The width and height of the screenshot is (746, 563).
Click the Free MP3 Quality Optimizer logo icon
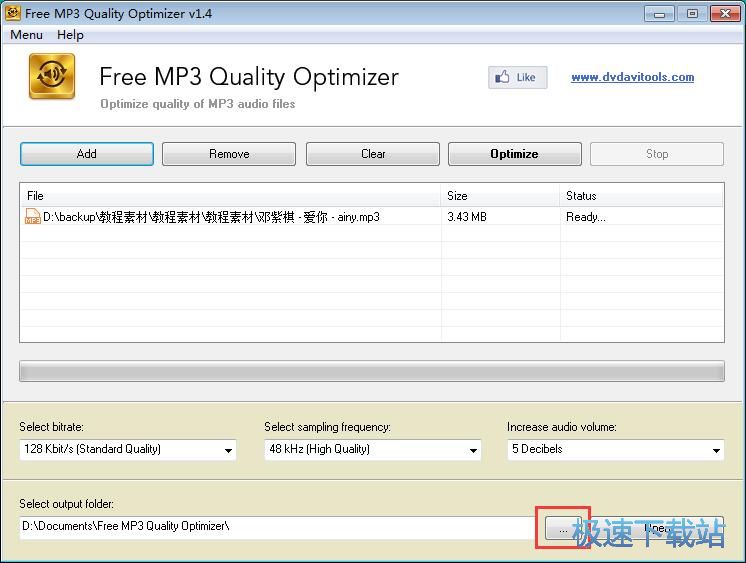tap(52, 77)
